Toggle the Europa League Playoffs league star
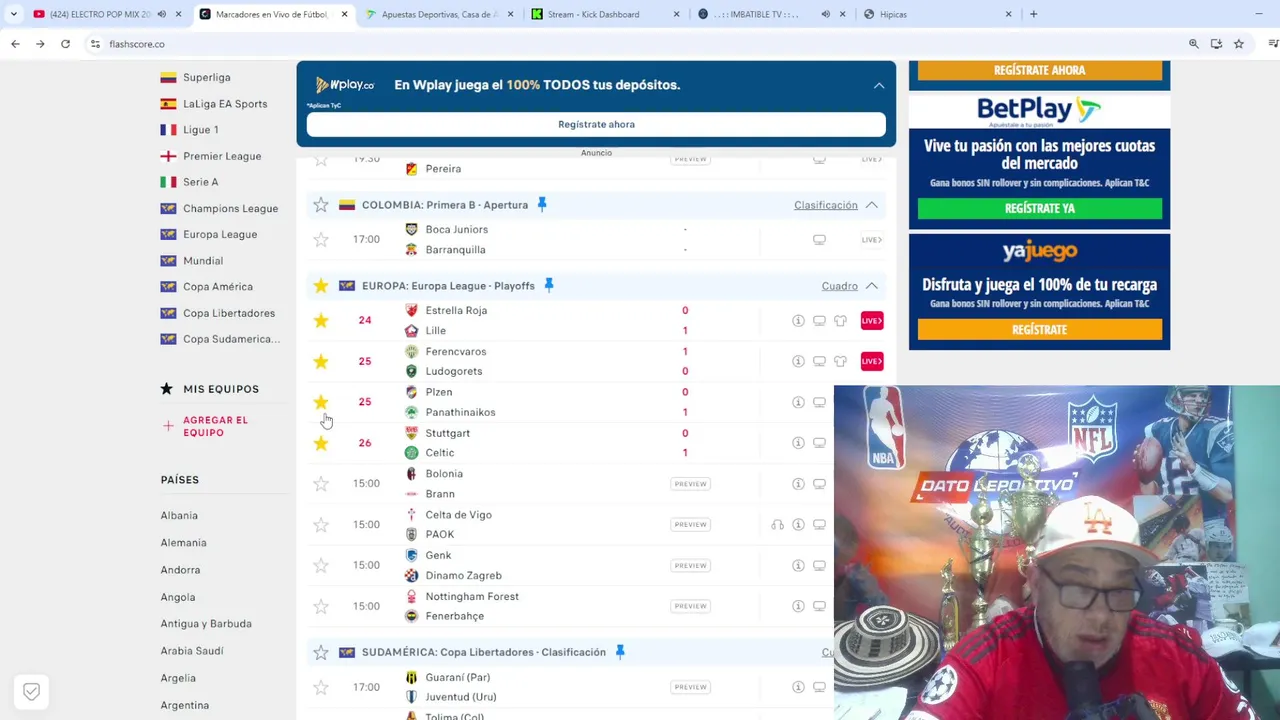Viewport: 1280px width, 720px height. [x=321, y=286]
